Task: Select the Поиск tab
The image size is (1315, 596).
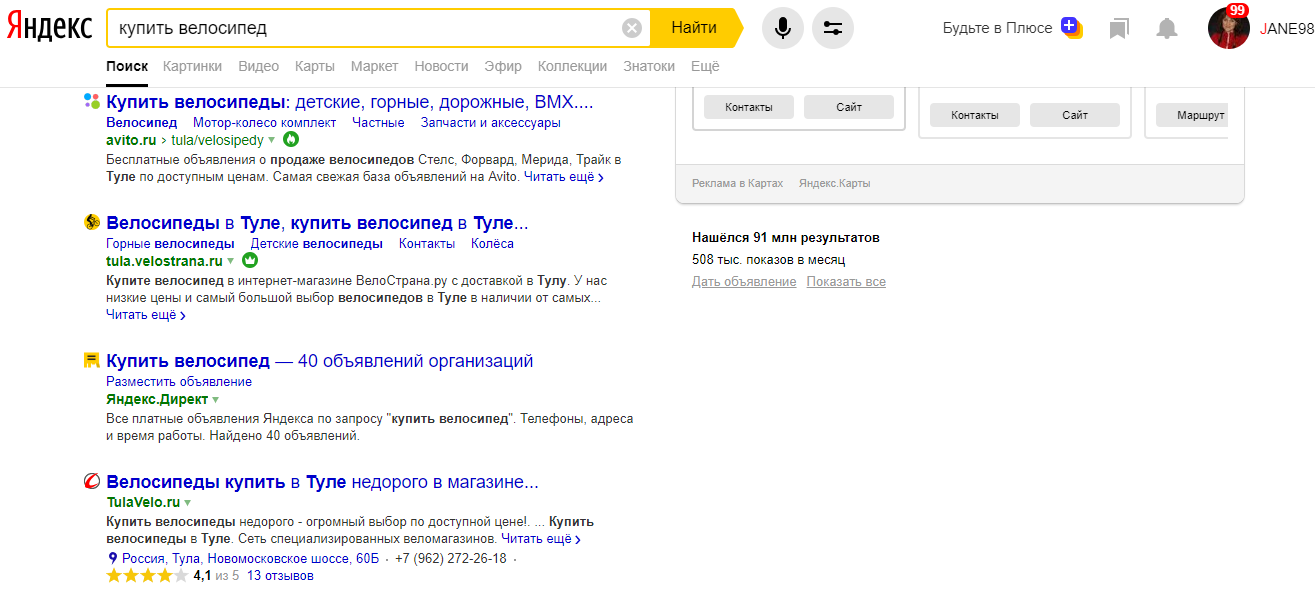Action: (127, 66)
